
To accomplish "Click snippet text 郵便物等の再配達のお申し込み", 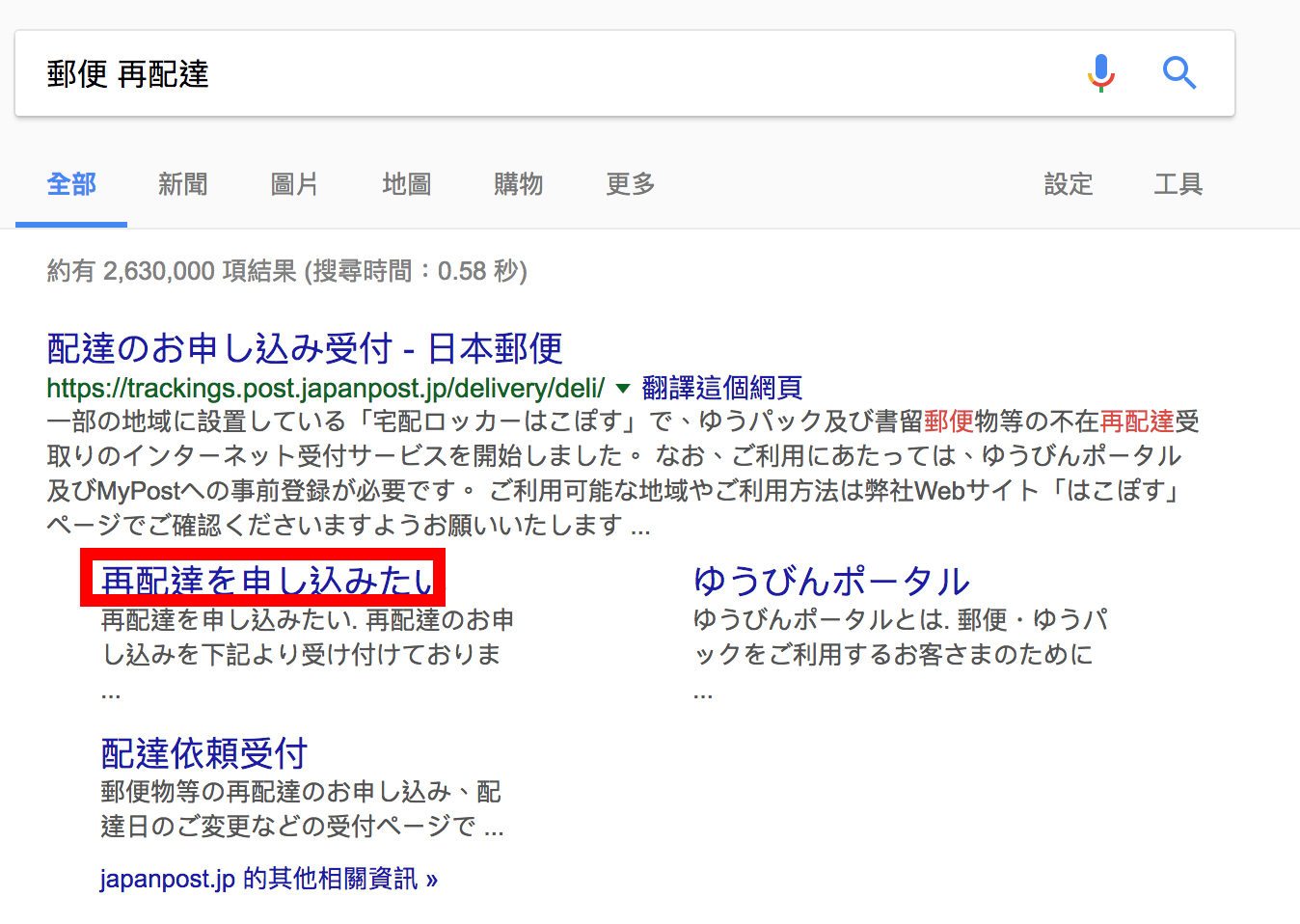I will tap(276, 792).
